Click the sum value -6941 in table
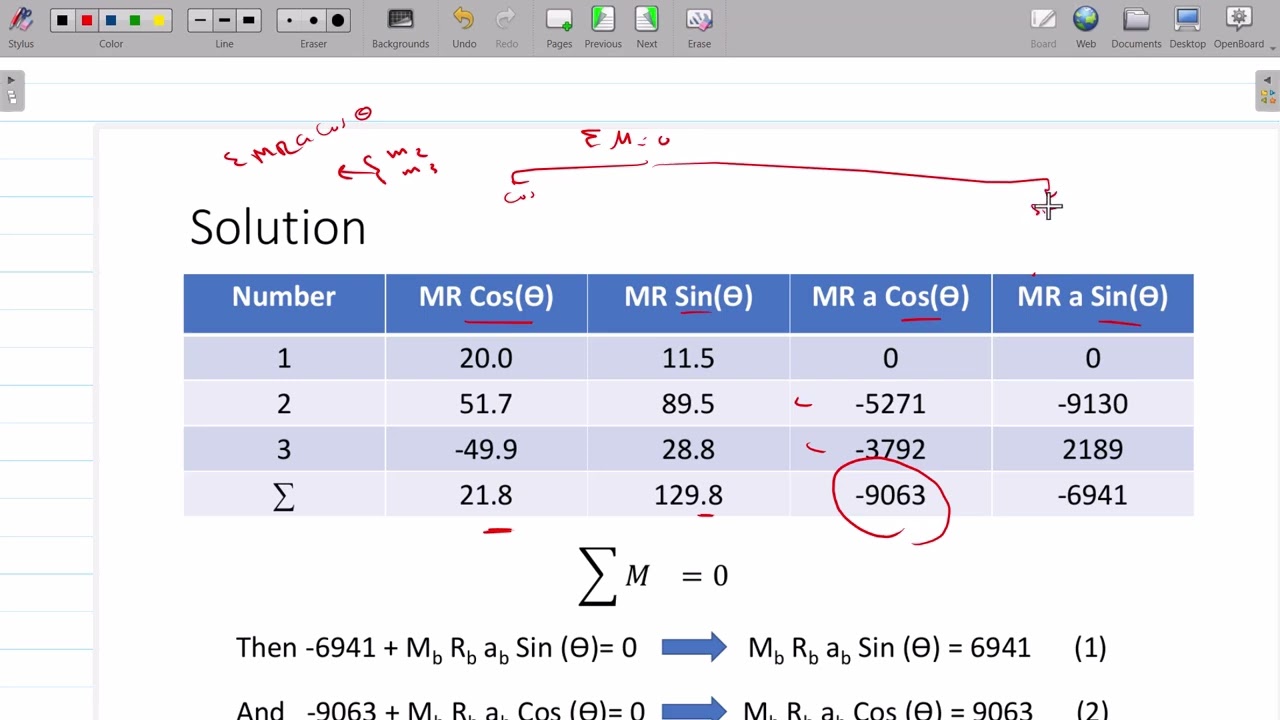 [1092, 495]
